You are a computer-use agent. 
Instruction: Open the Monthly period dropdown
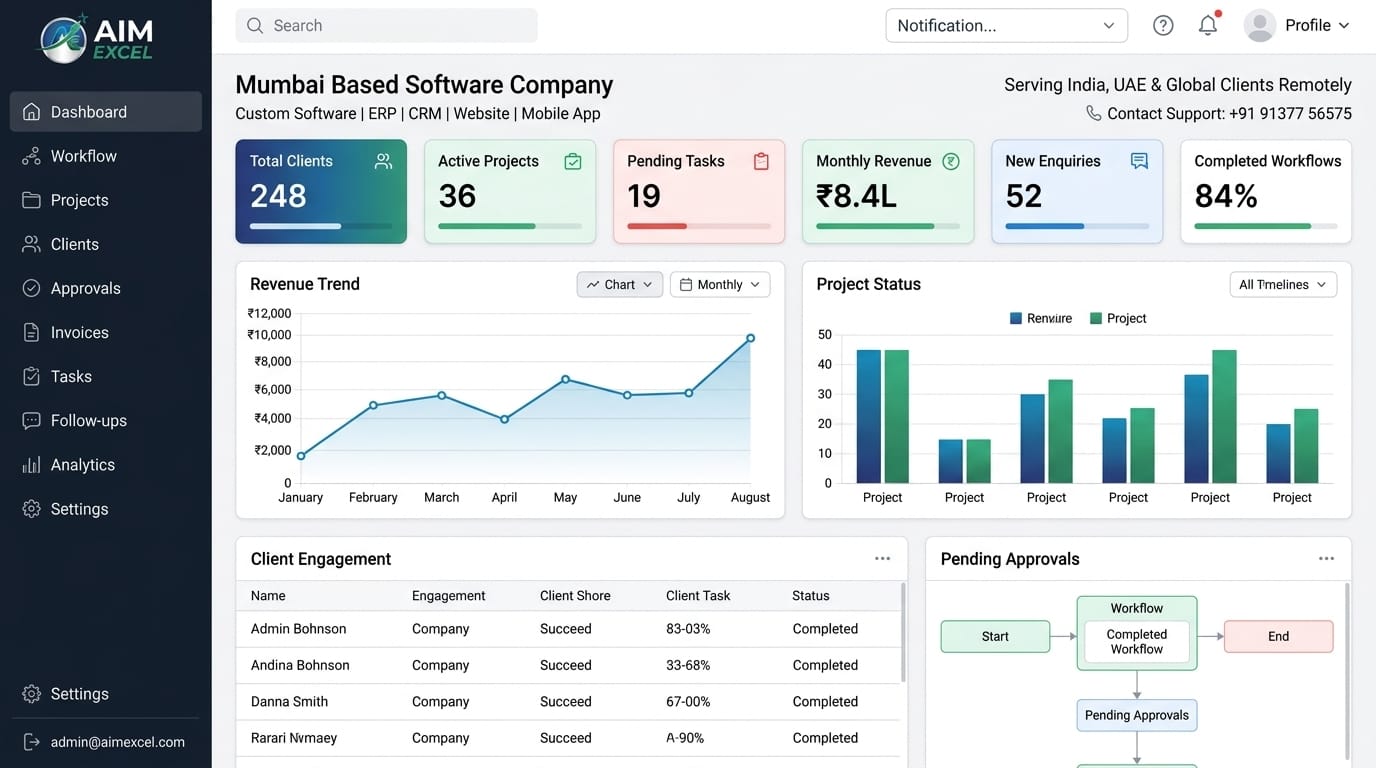[720, 285]
